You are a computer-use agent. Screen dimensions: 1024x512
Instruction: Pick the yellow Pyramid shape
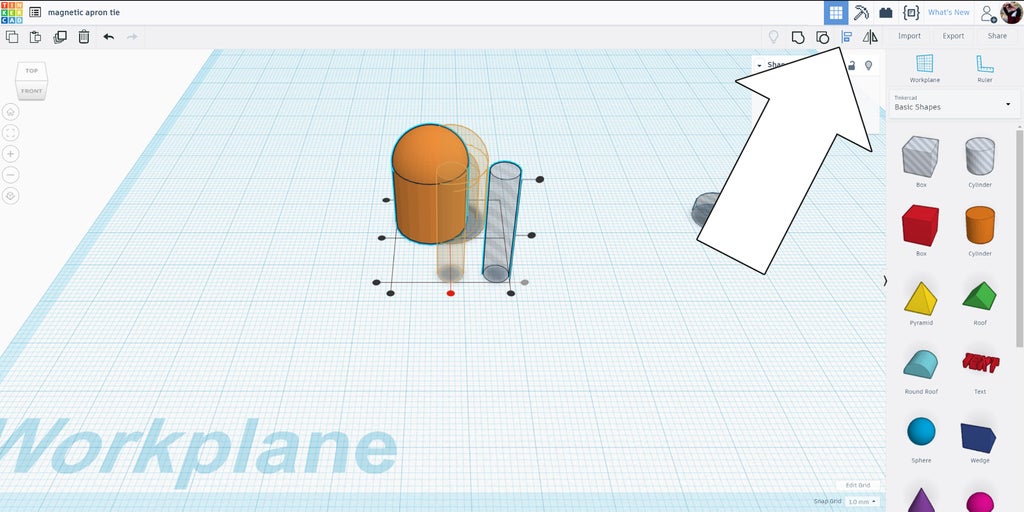coord(921,298)
